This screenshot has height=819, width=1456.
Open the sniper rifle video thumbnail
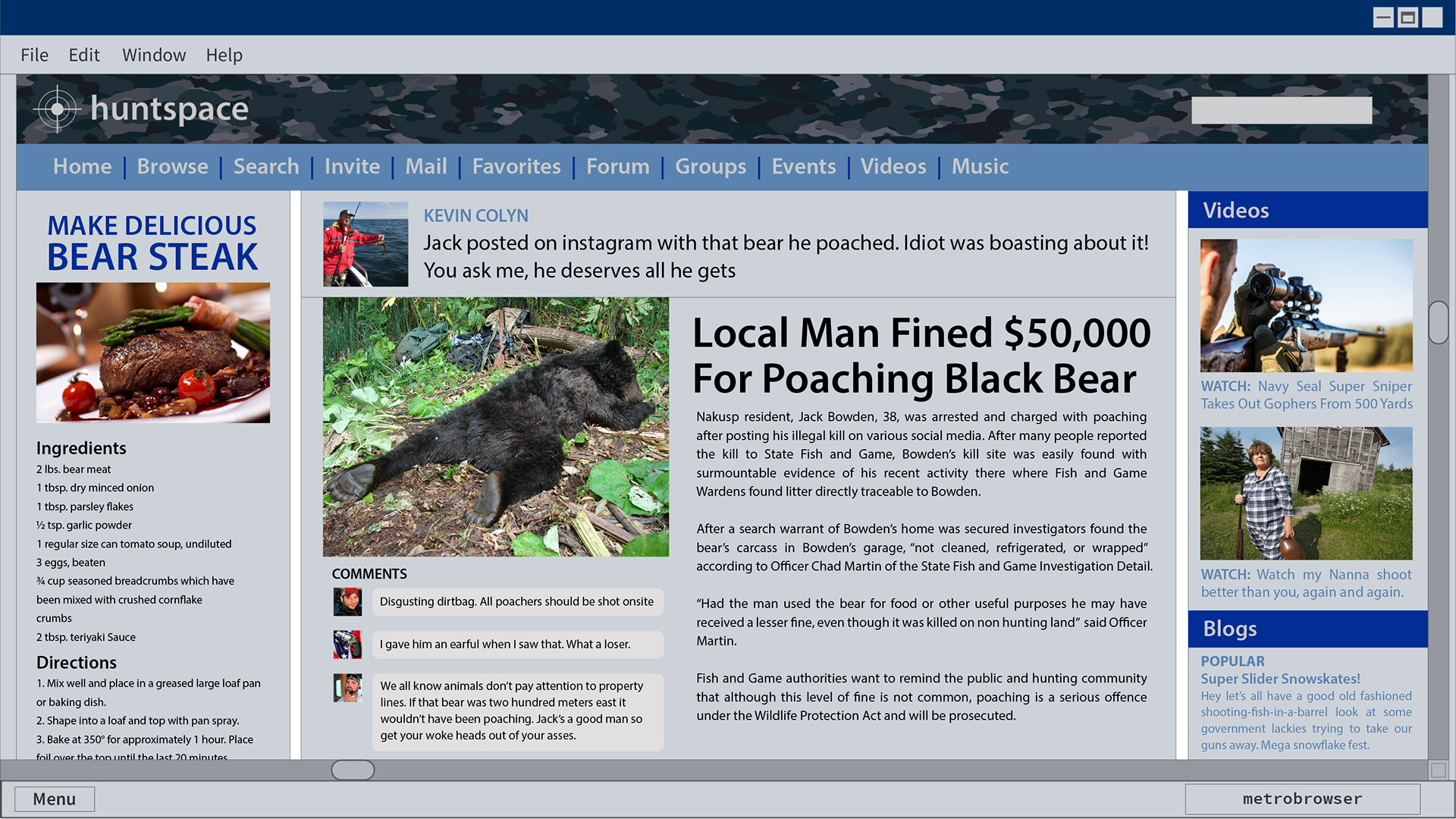1306,305
